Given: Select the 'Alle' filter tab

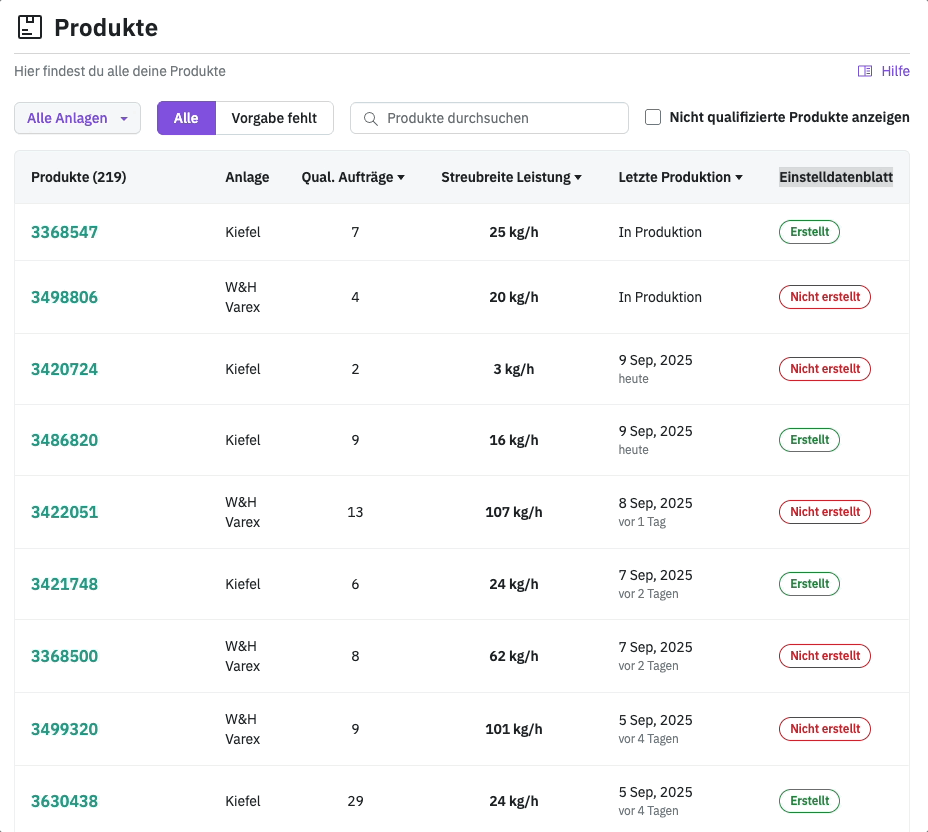Looking at the screenshot, I should 186,118.
